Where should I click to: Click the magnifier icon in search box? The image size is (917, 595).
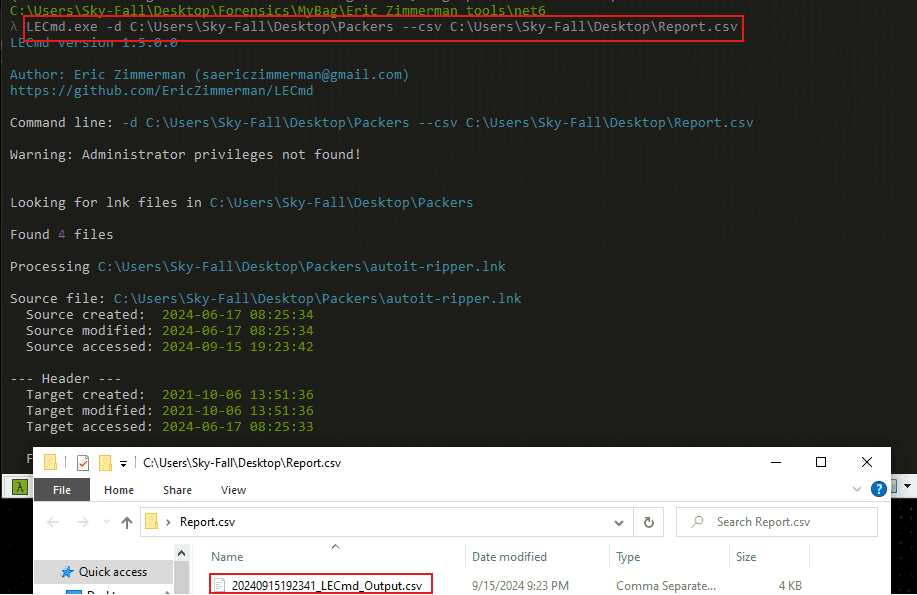point(697,521)
